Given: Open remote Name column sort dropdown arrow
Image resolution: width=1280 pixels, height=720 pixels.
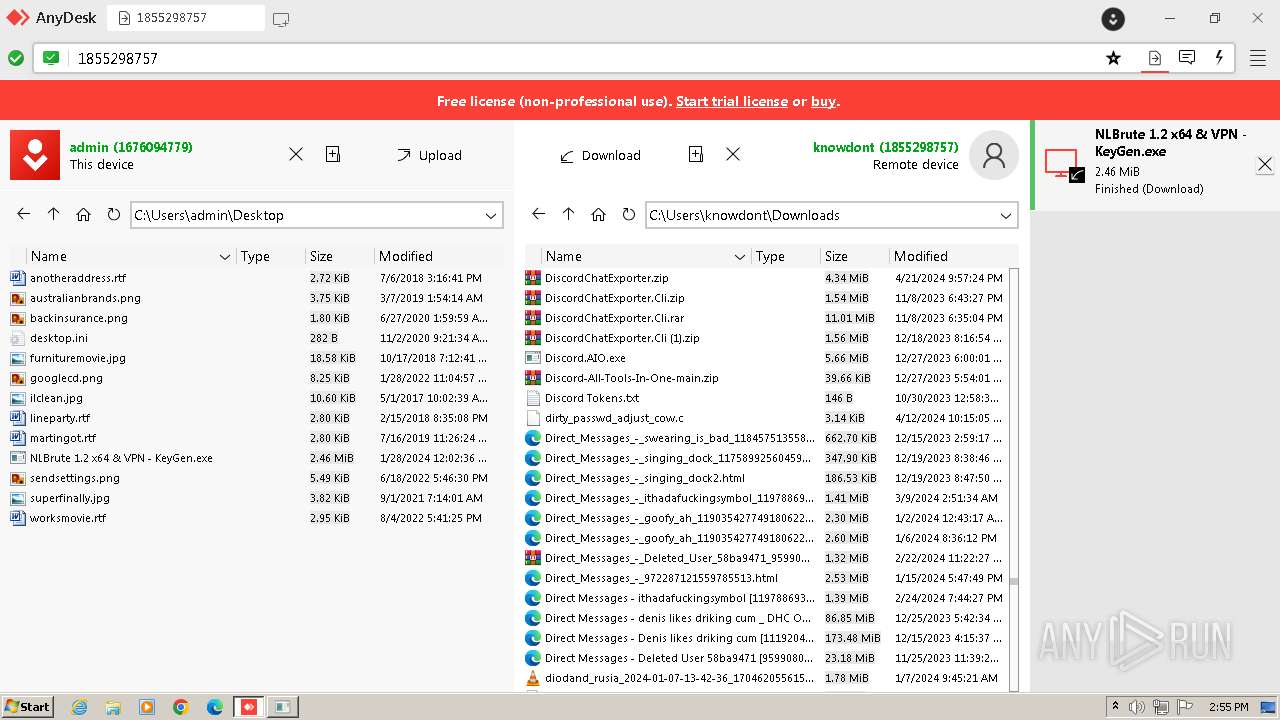Looking at the screenshot, I should (740, 257).
